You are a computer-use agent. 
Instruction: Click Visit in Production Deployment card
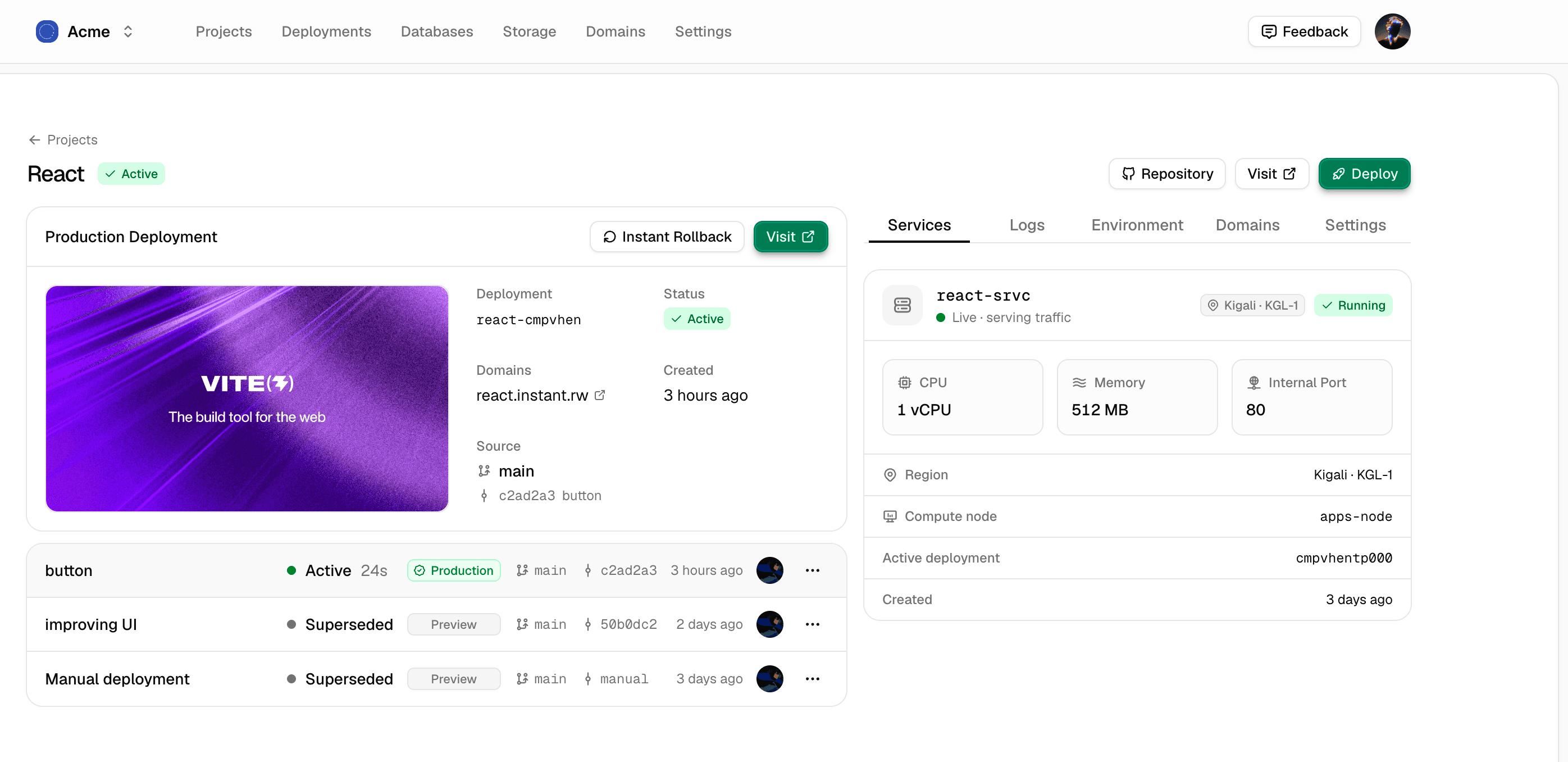click(790, 237)
